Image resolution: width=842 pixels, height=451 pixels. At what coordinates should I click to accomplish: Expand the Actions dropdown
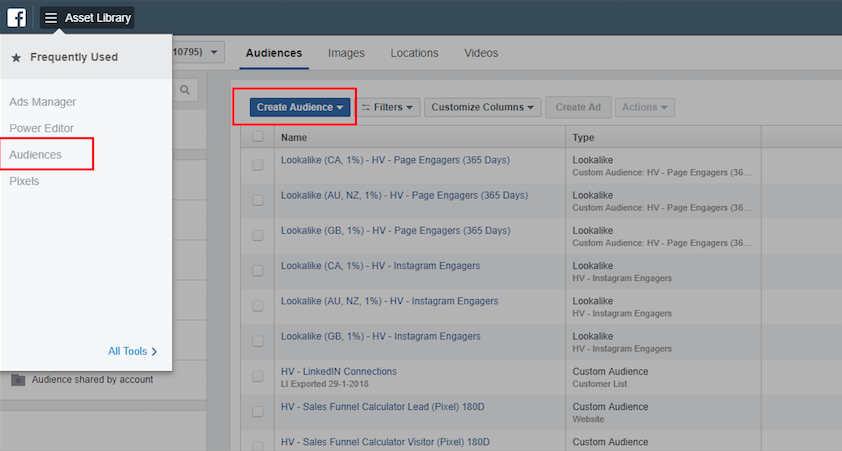645,107
